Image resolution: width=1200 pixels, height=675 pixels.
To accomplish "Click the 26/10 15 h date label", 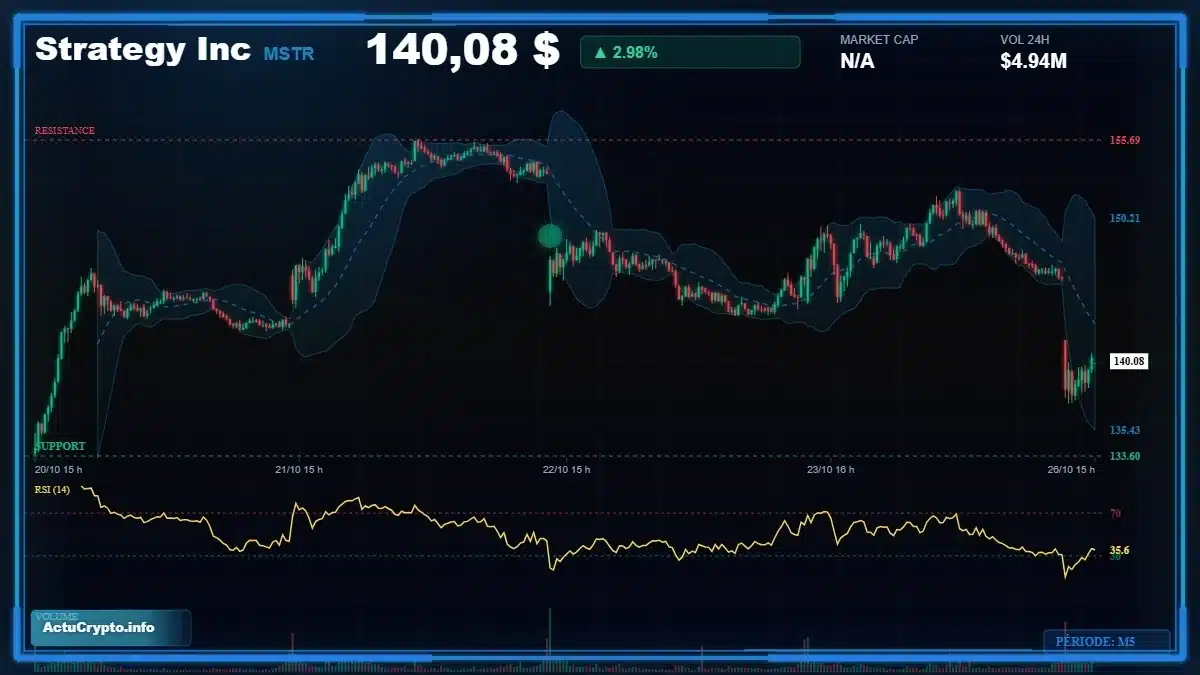I will pyautogui.click(x=1070, y=469).
